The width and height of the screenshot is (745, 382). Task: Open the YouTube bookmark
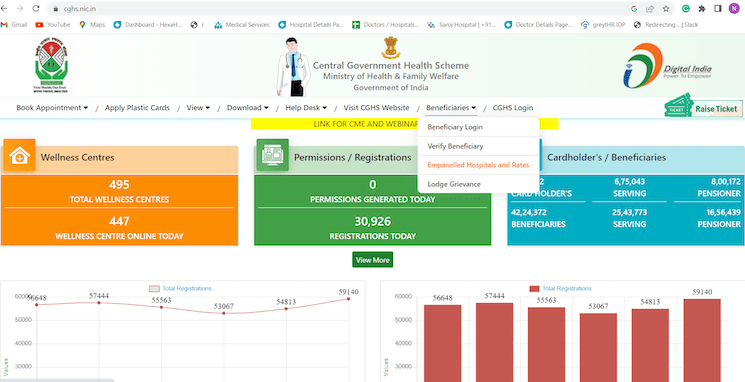coord(53,25)
